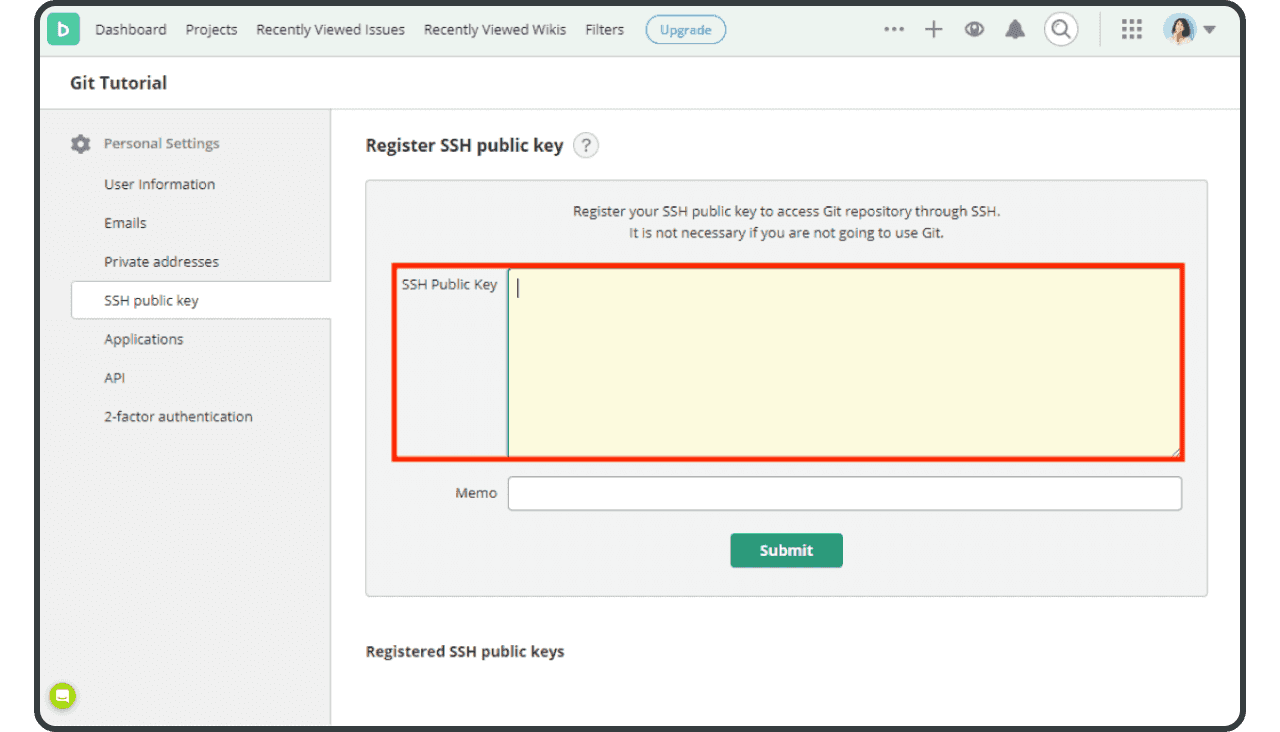Open the chat support bubble

[62, 696]
